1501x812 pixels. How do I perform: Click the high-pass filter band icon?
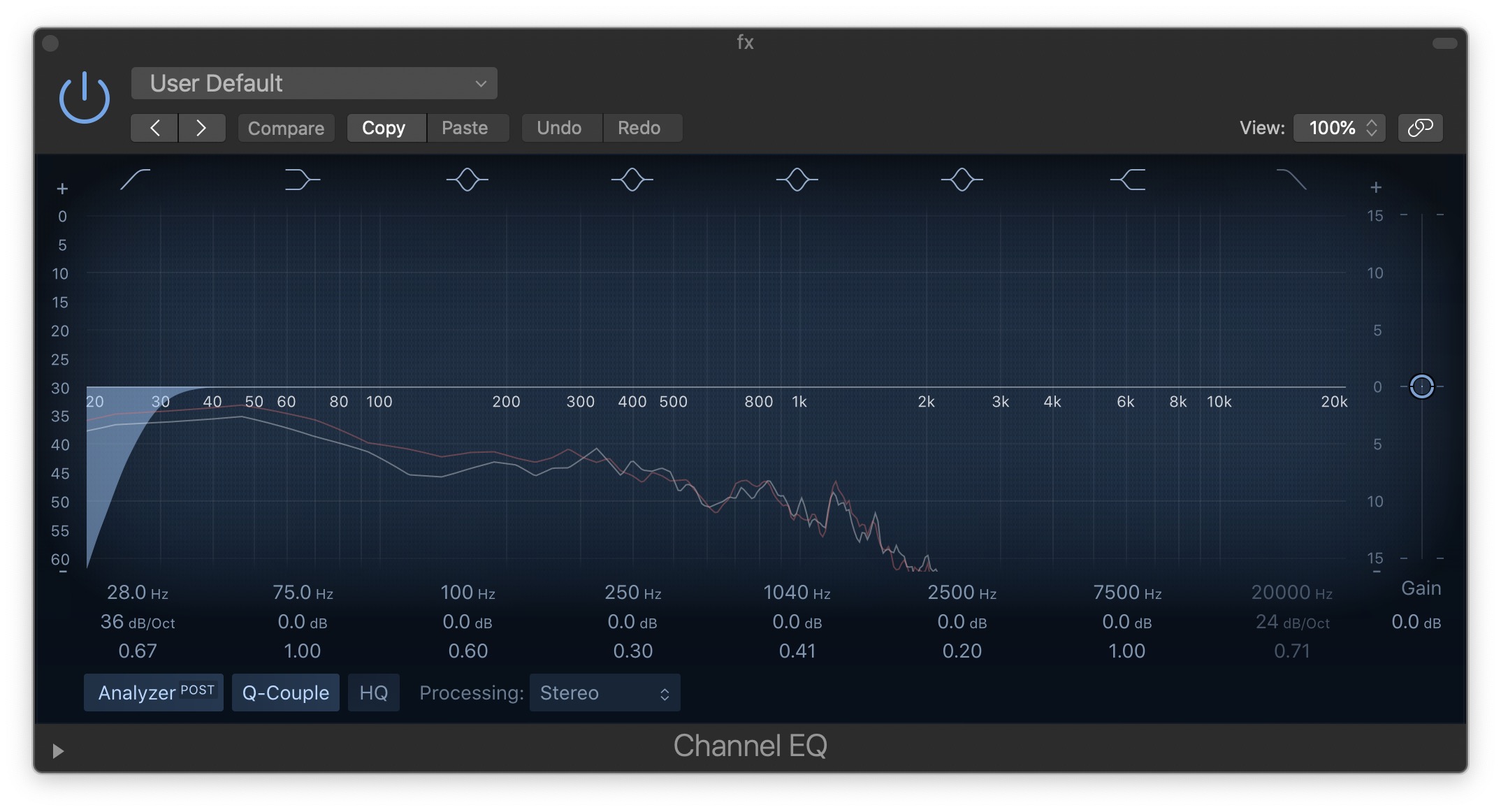[135, 180]
